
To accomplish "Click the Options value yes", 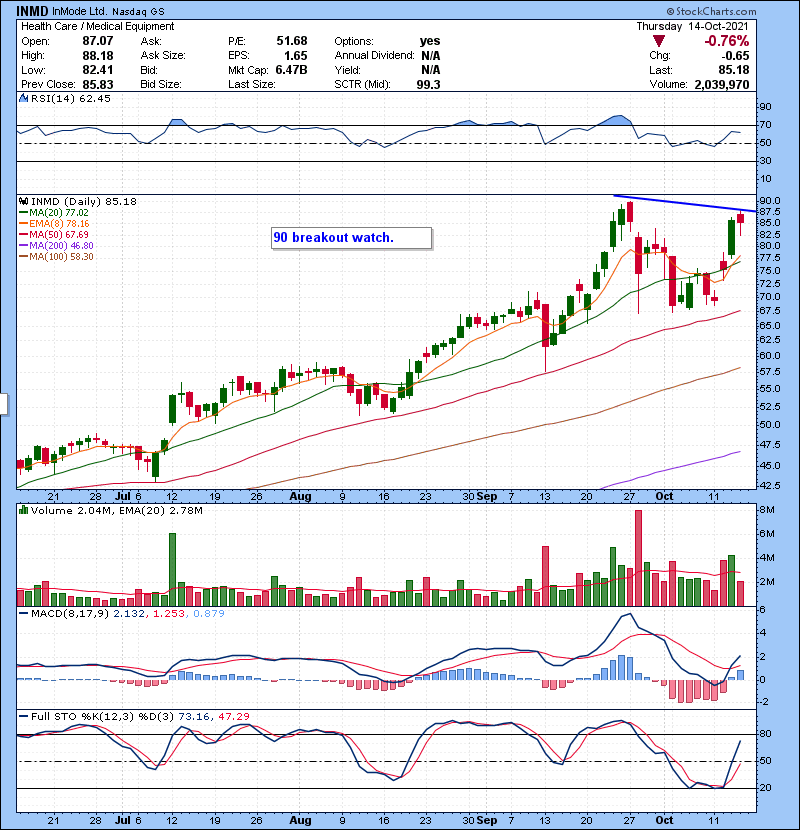I will 430,41.
